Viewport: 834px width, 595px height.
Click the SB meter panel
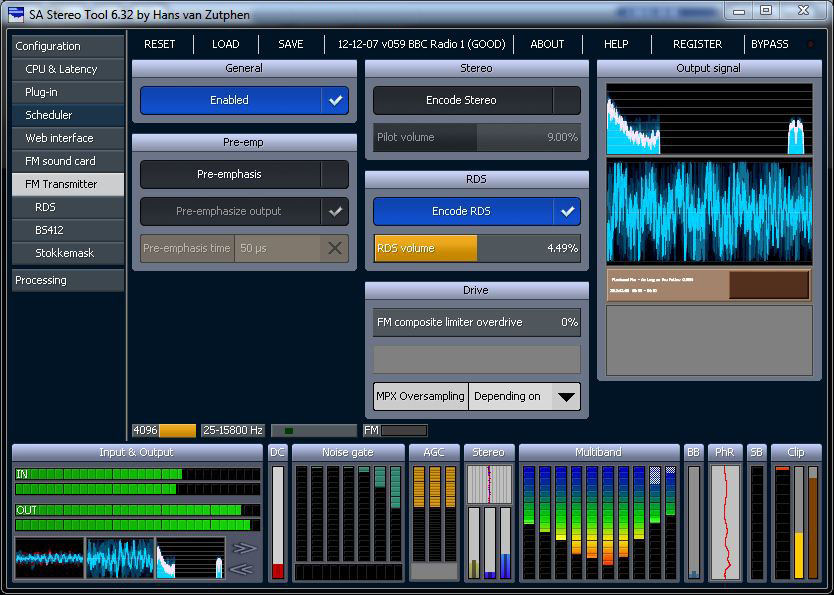[x=757, y=513]
